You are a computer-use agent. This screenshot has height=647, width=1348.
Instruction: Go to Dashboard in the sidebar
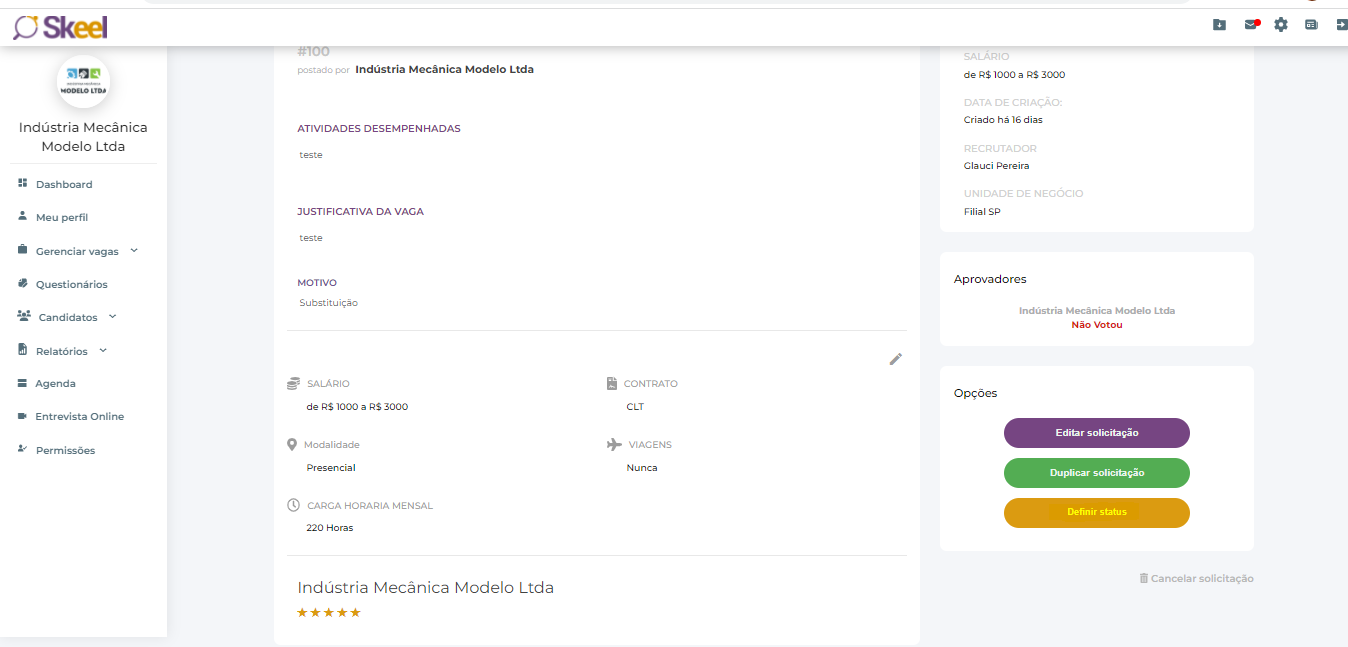click(x=63, y=184)
